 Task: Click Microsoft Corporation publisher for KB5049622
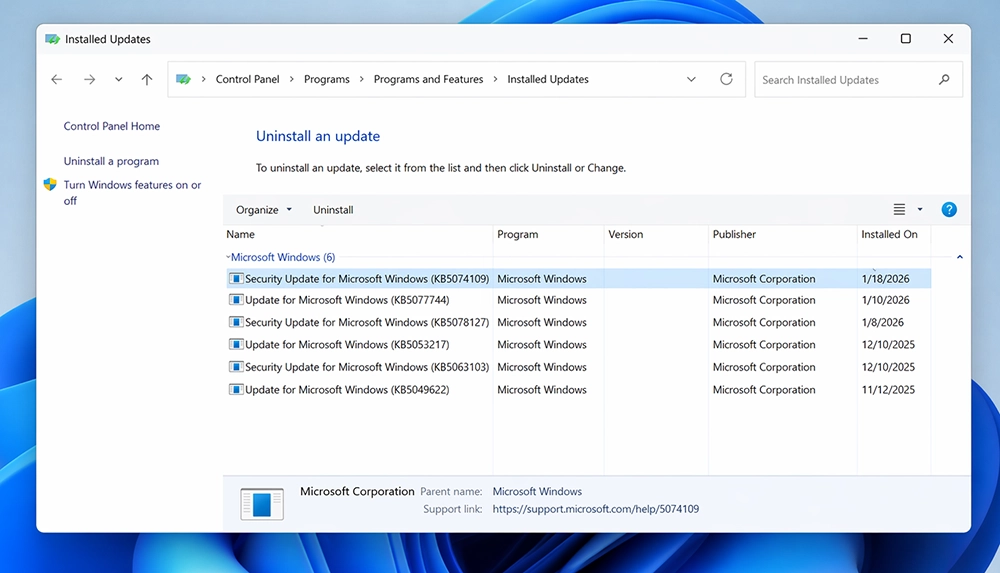pos(764,390)
